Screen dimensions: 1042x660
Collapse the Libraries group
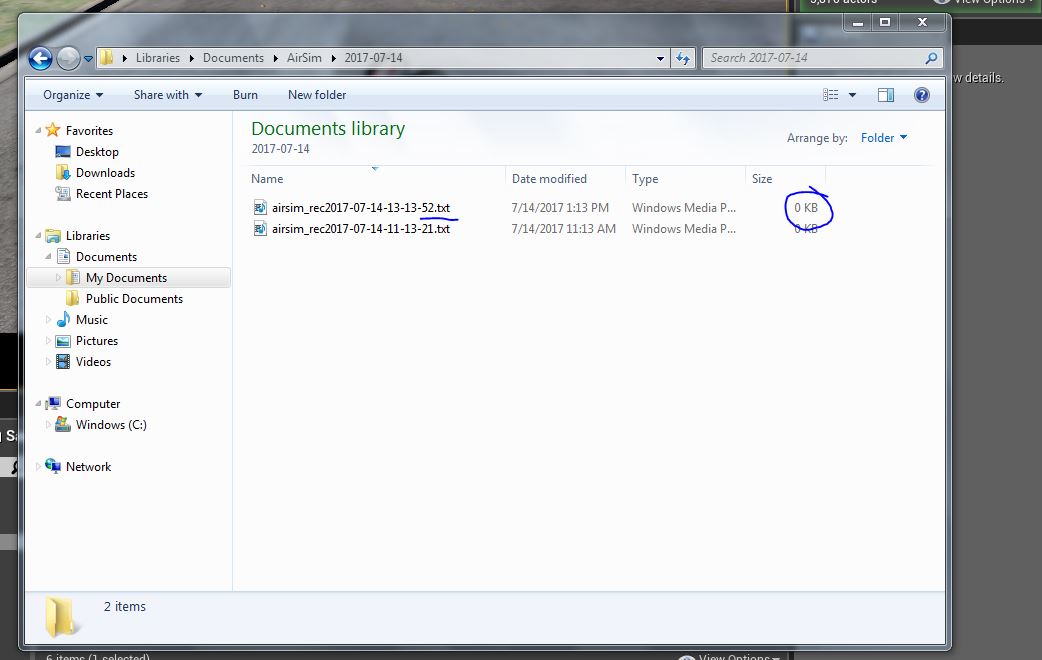38,235
